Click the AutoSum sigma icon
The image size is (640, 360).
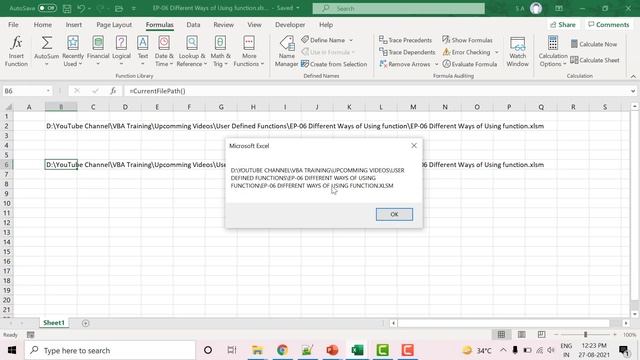coord(47,43)
